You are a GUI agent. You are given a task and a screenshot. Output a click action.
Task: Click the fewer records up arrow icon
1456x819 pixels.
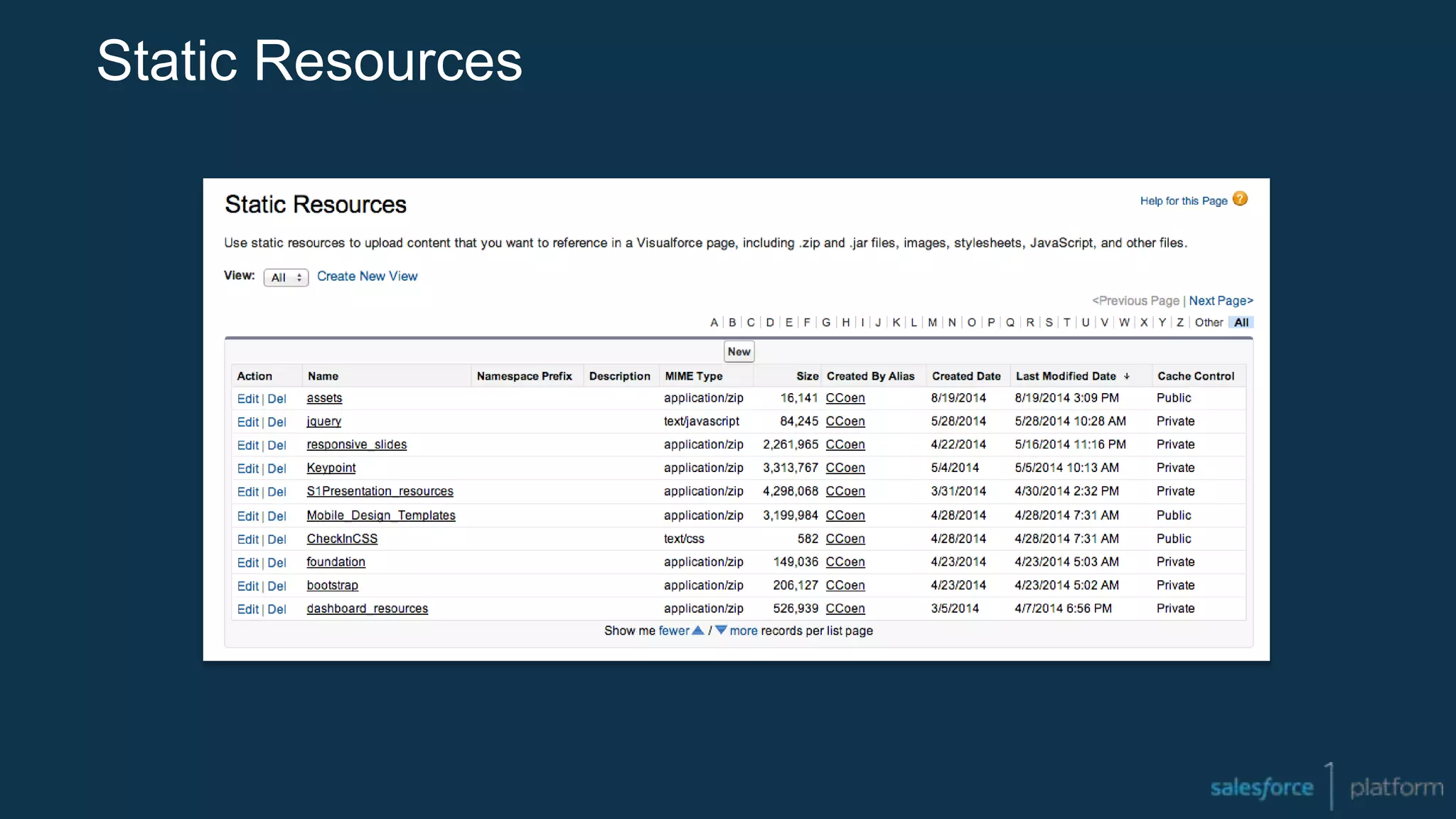pyautogui.click(x=698, y=631)
